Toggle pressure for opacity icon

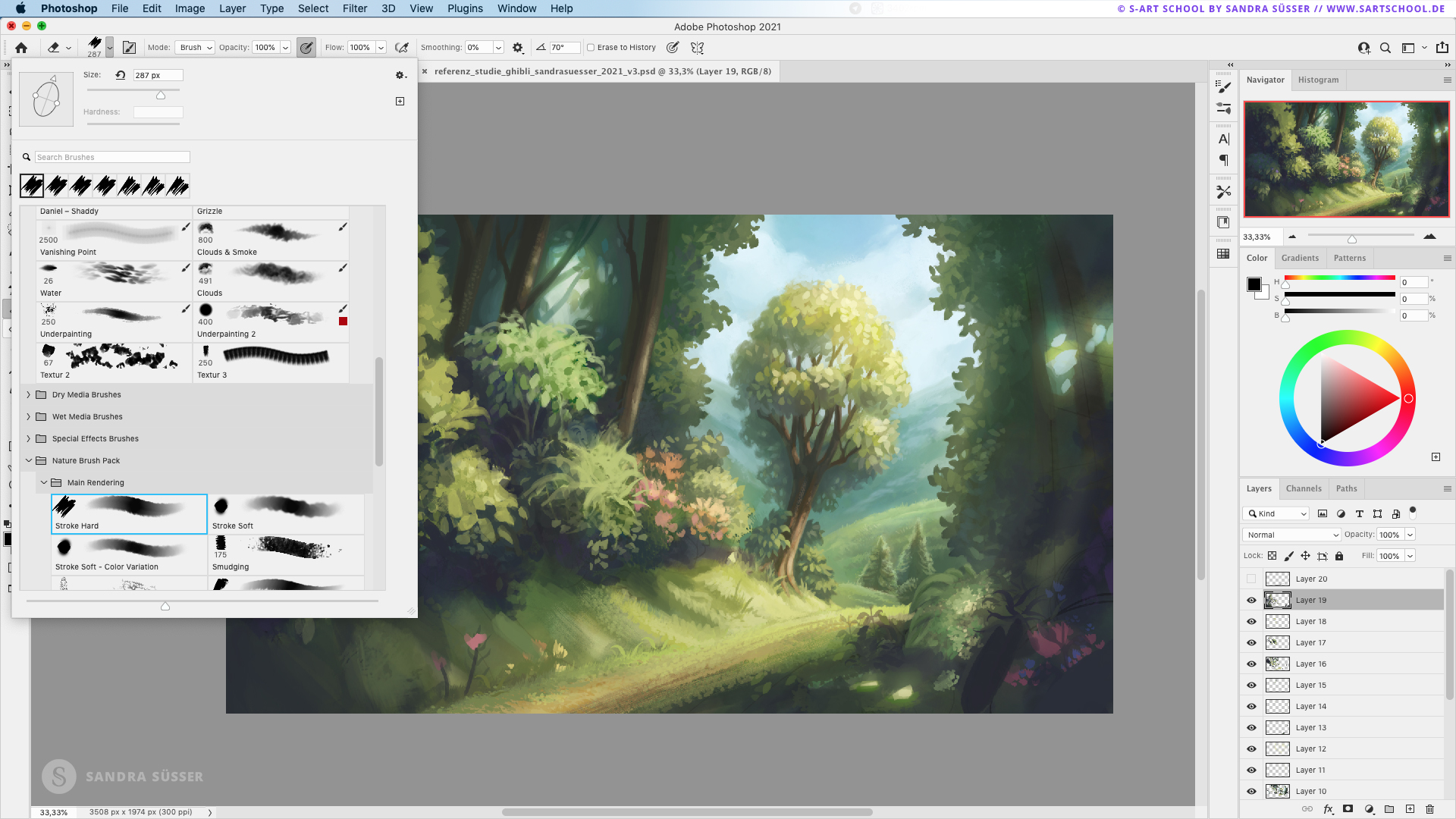click(x=306, y=48)
